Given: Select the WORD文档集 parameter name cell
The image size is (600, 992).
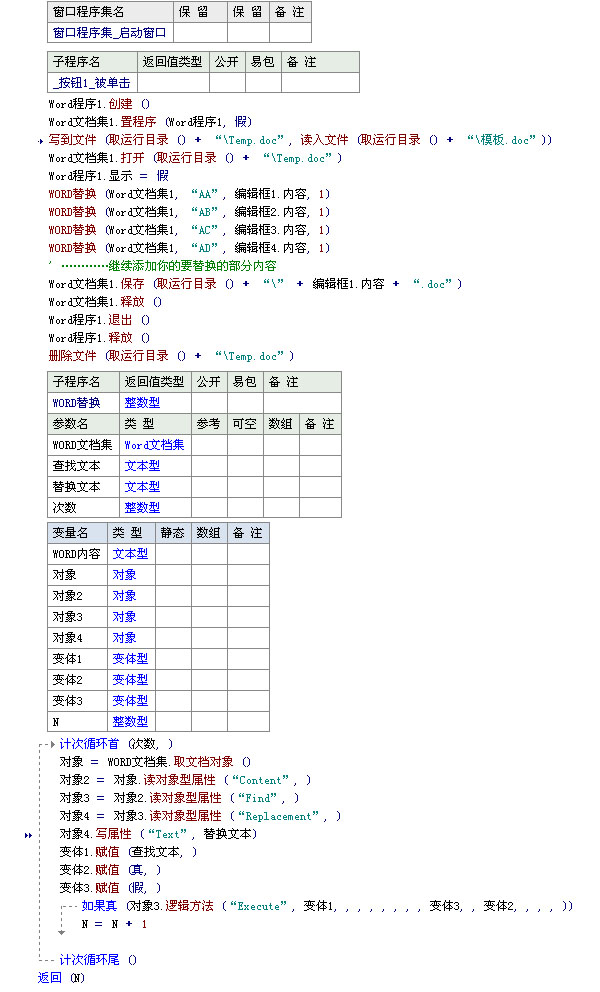Looking at the screenshot, I should (84, 445).
